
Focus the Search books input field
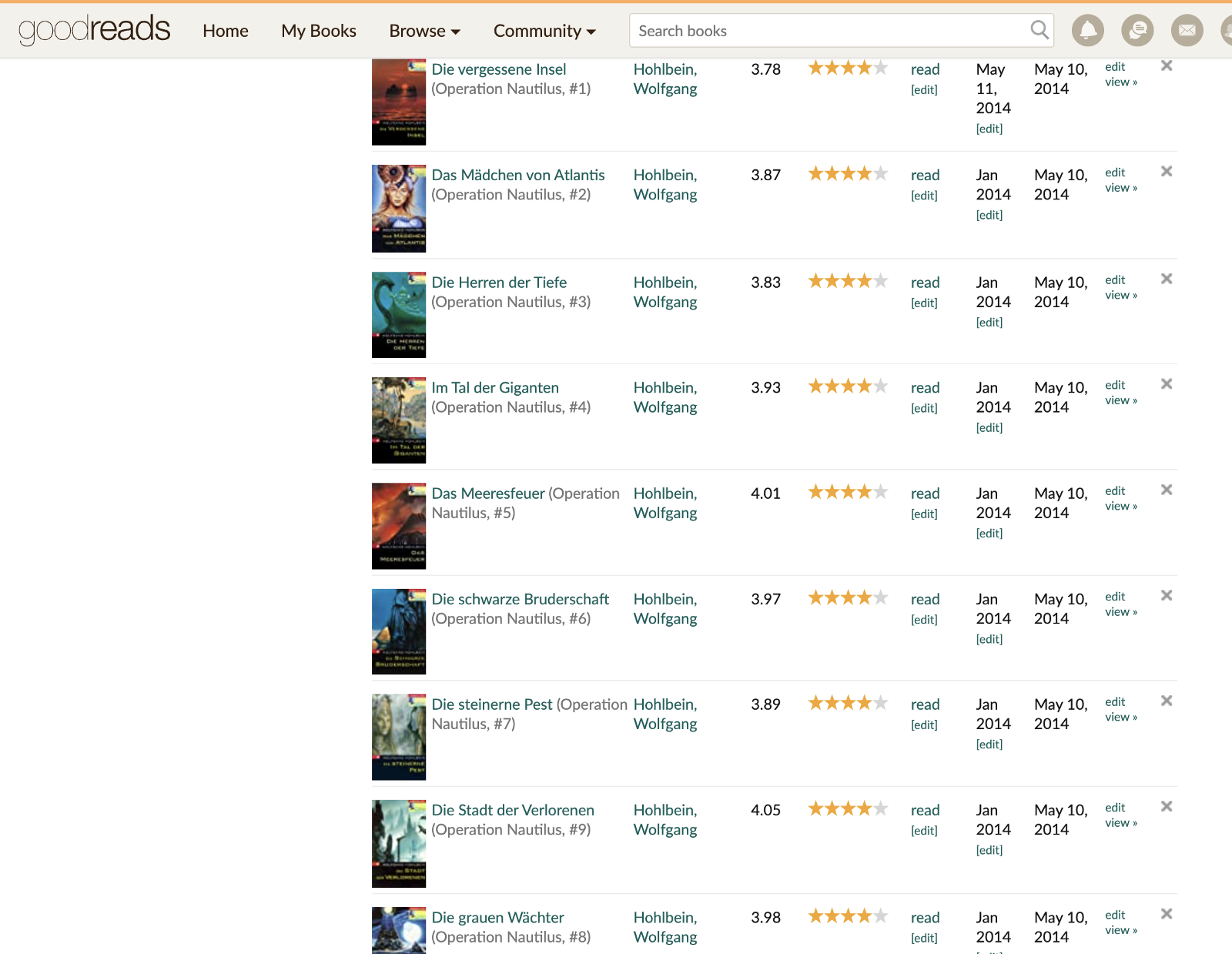pyautogui.click(x=828, y=31)
